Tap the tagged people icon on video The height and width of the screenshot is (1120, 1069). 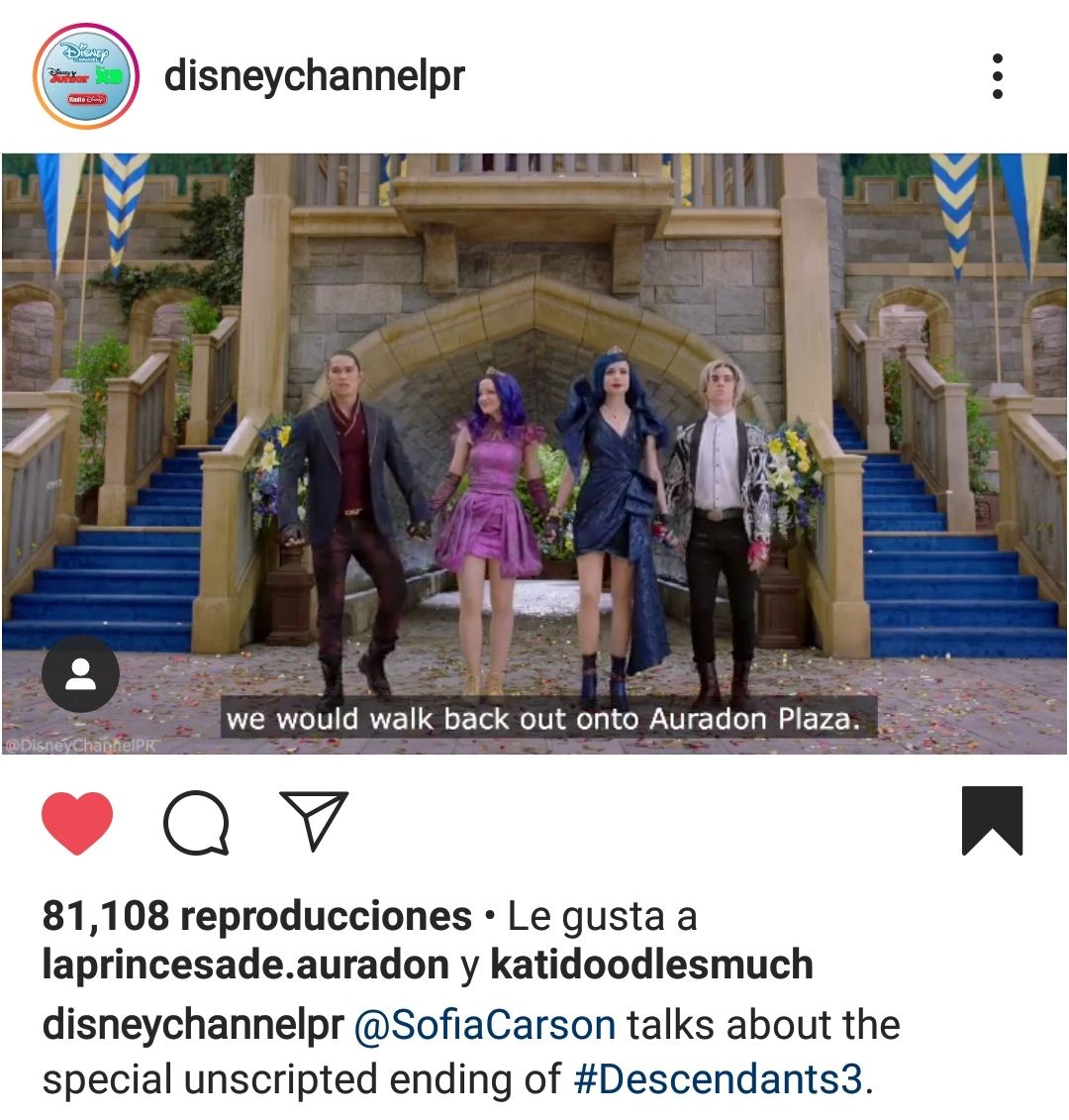coord(81,673)
